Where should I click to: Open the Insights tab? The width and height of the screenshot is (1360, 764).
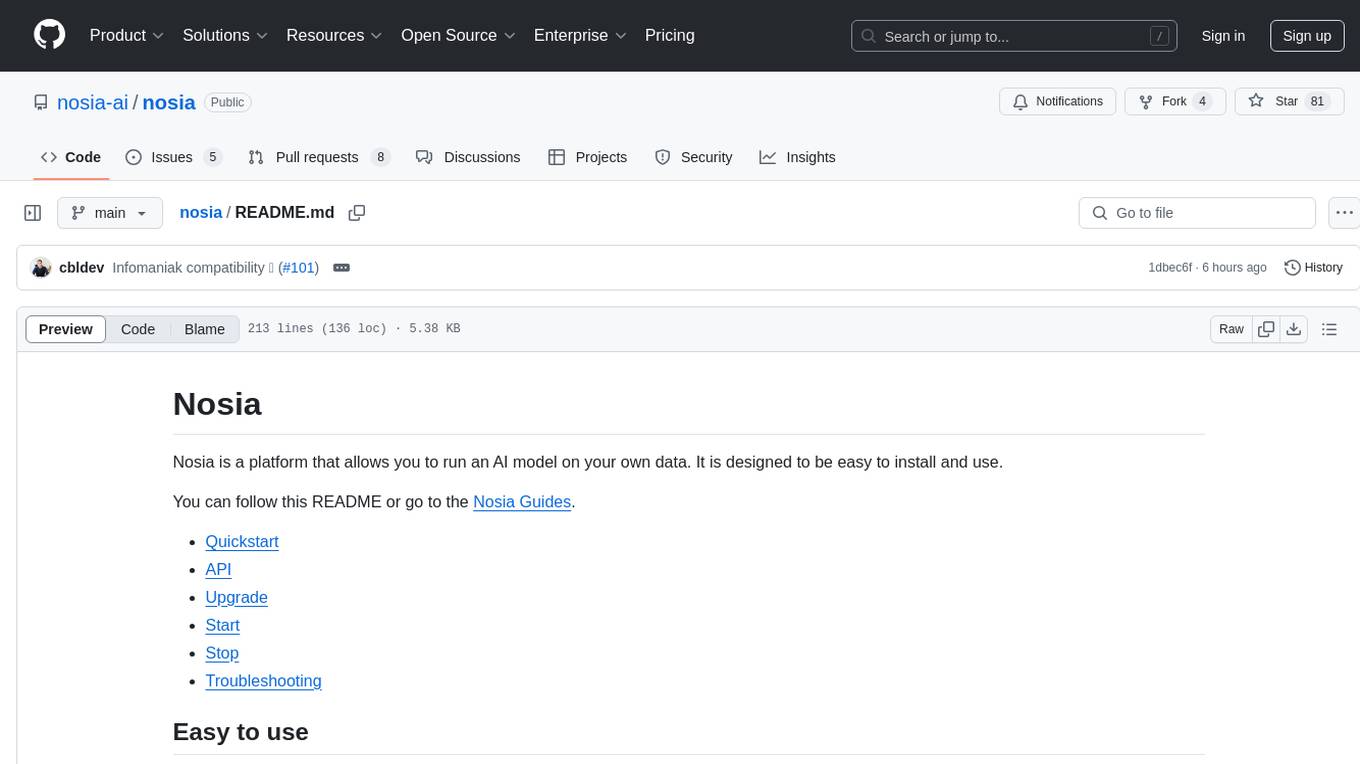(798, 157)
